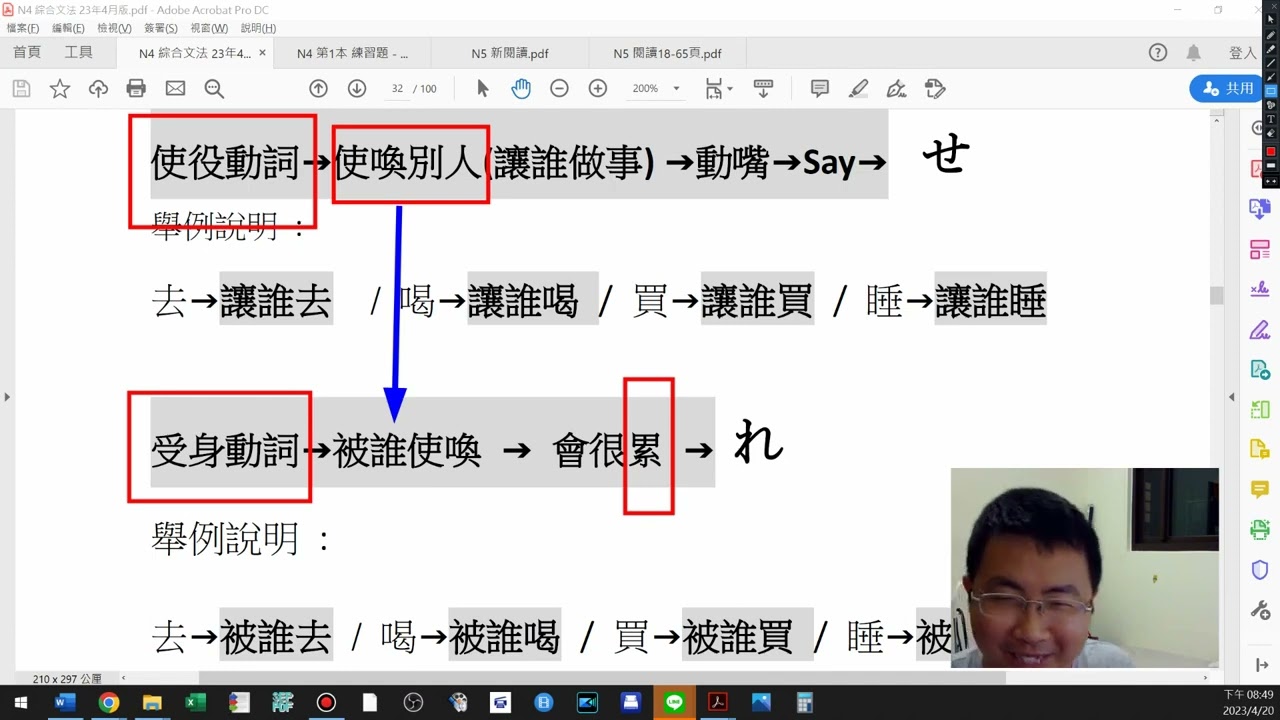Screen dimensions: 1280x720
Task: Activate the selection arrow tool
Action: (483, 89)
